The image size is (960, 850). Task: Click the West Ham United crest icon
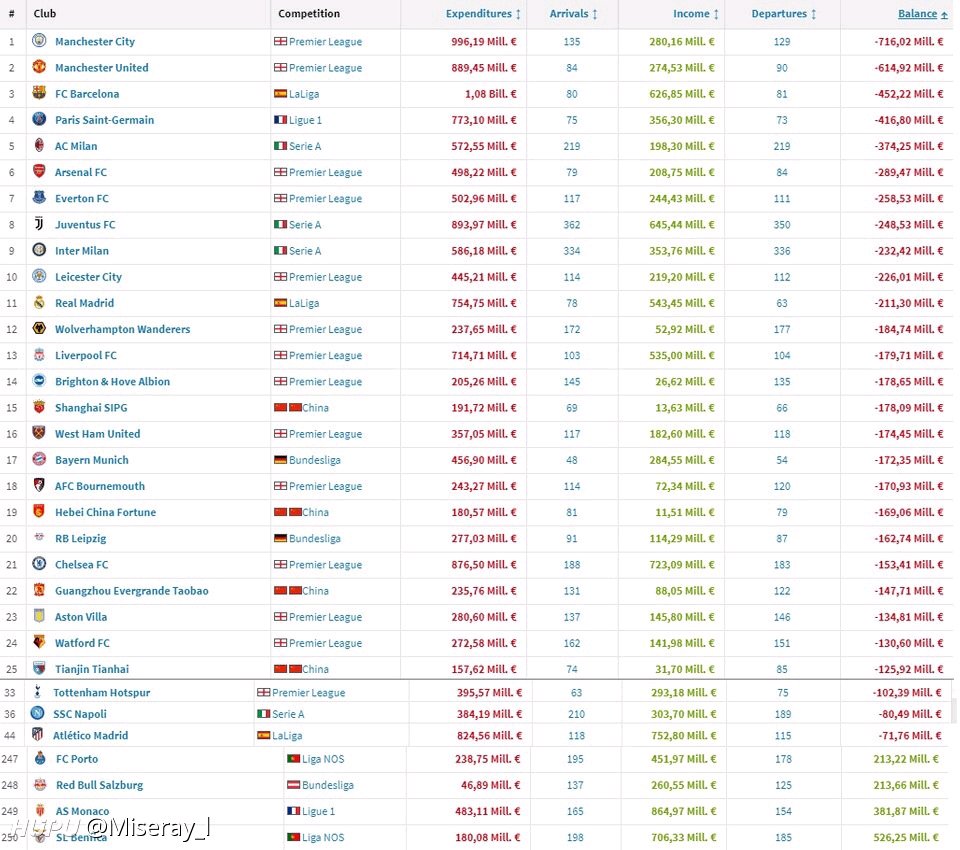pos(39,433)
